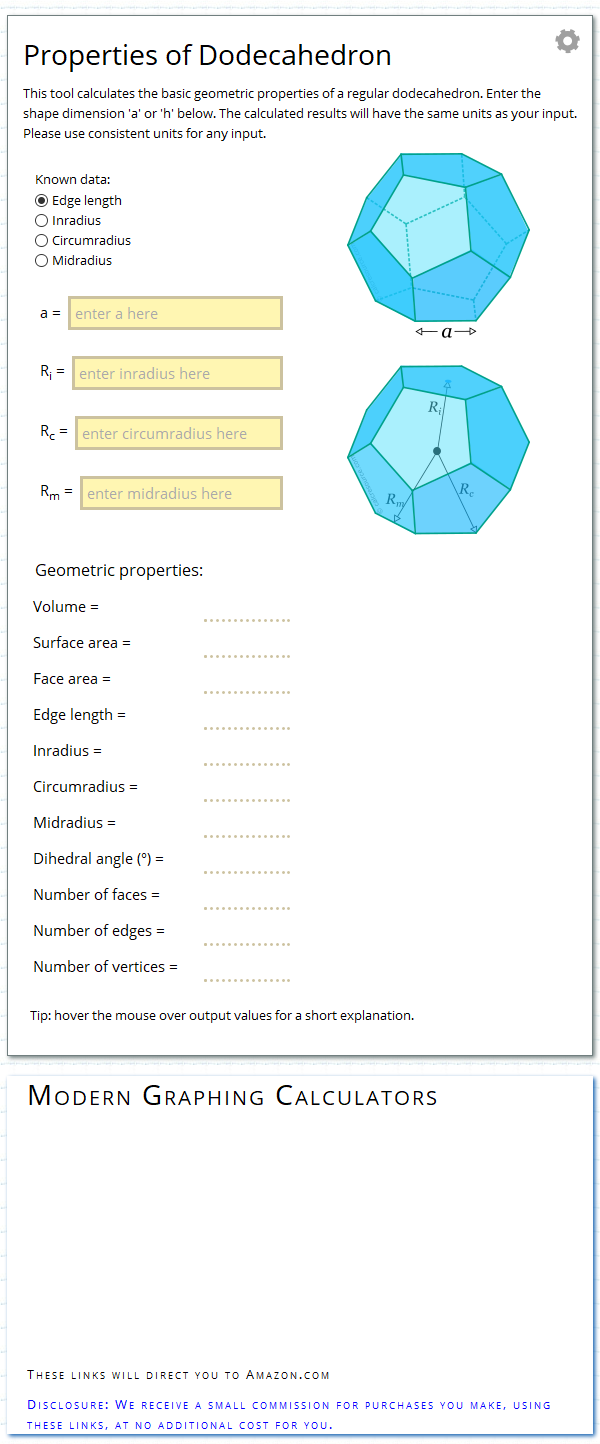Click the Number of vertices output field
Screen dimensions: 600x1444
(246, 978)
